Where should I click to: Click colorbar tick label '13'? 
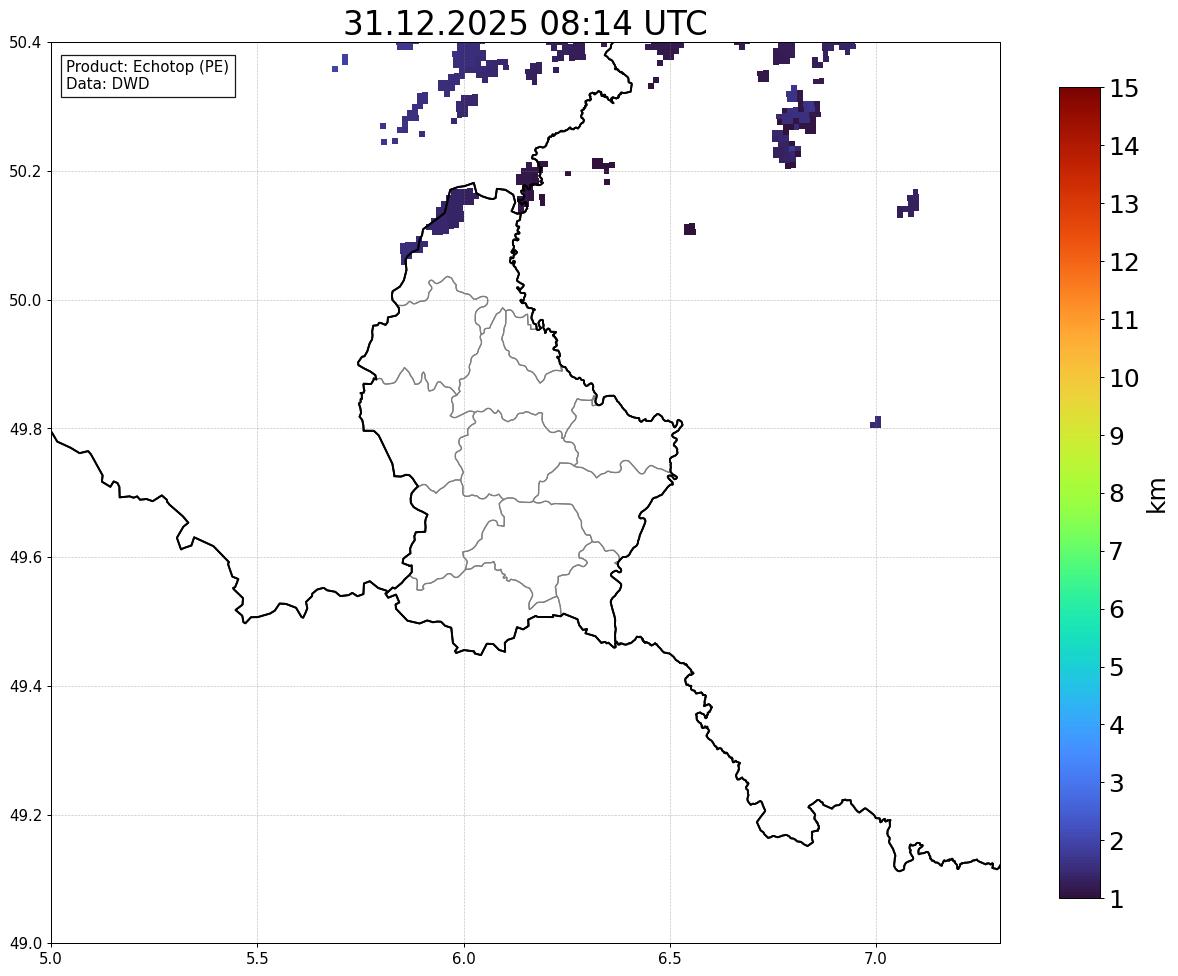(1124, 204)
